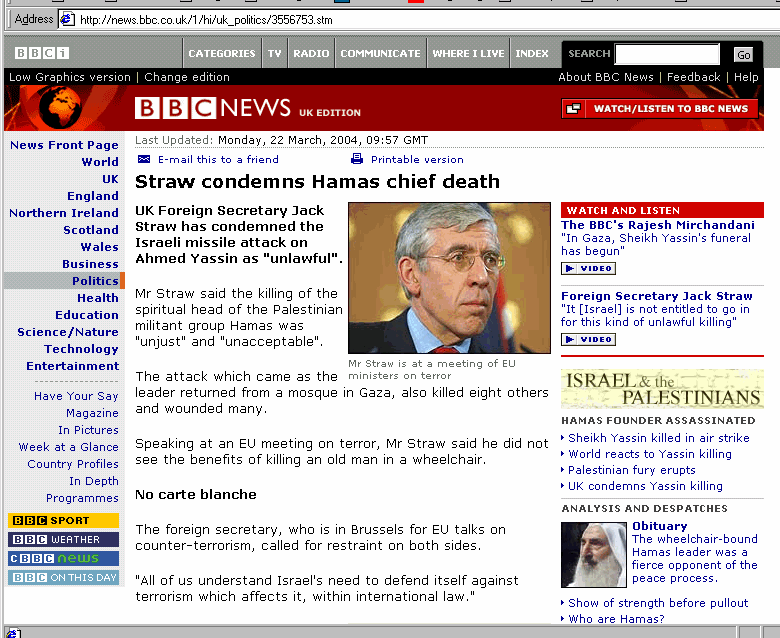Image resolution: width=780 pixels, height=638 pixels.
Task: Open UK condemns Yassin killing
Action: [645, 486]
